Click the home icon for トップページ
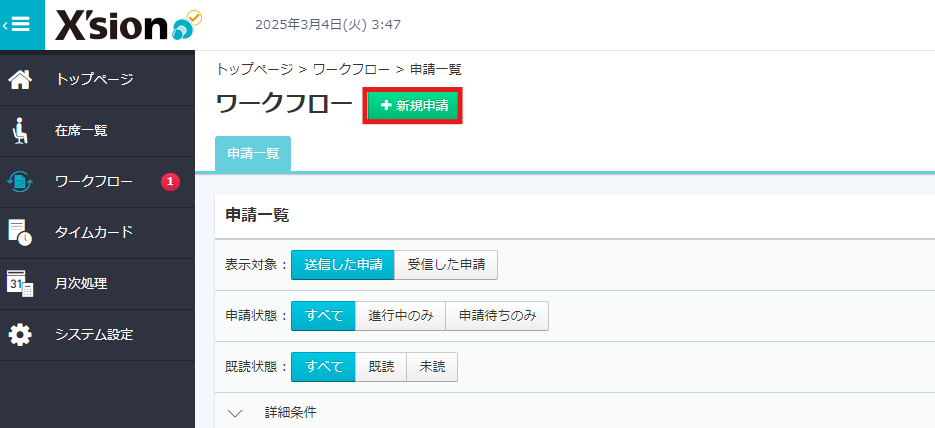The image size is (935, 428). tap(21, 79)
